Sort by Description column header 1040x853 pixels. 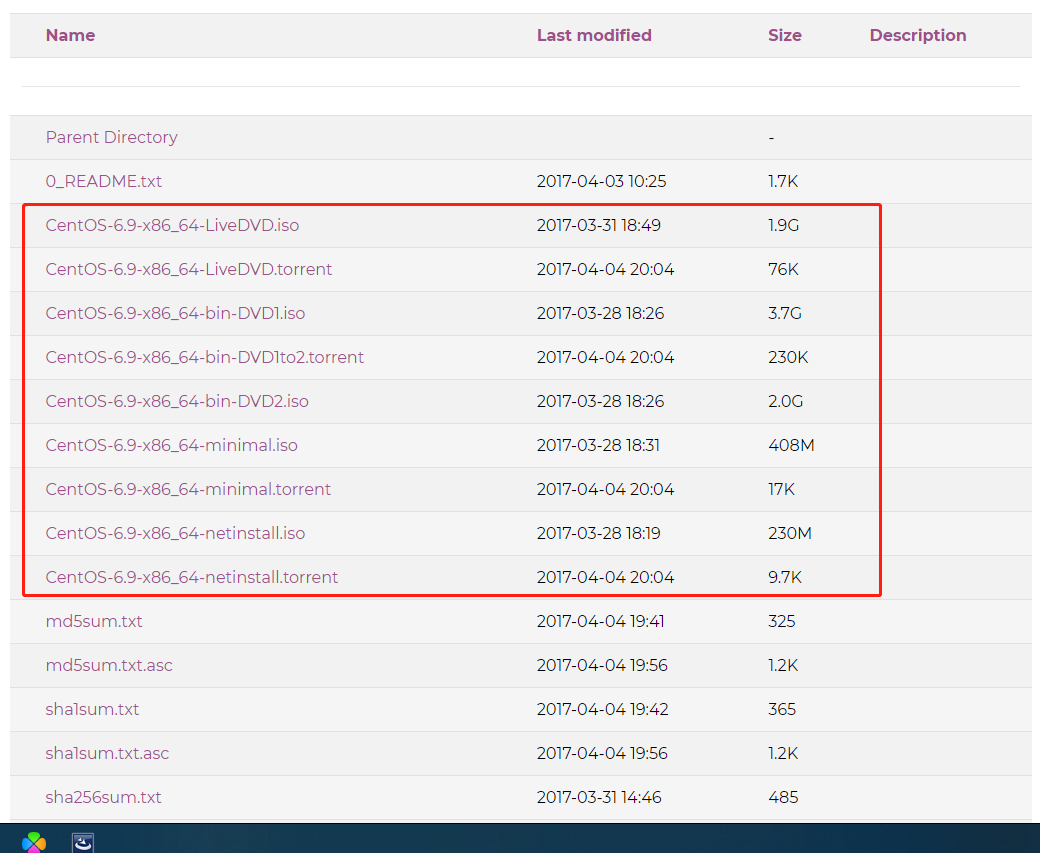(918, 35)
